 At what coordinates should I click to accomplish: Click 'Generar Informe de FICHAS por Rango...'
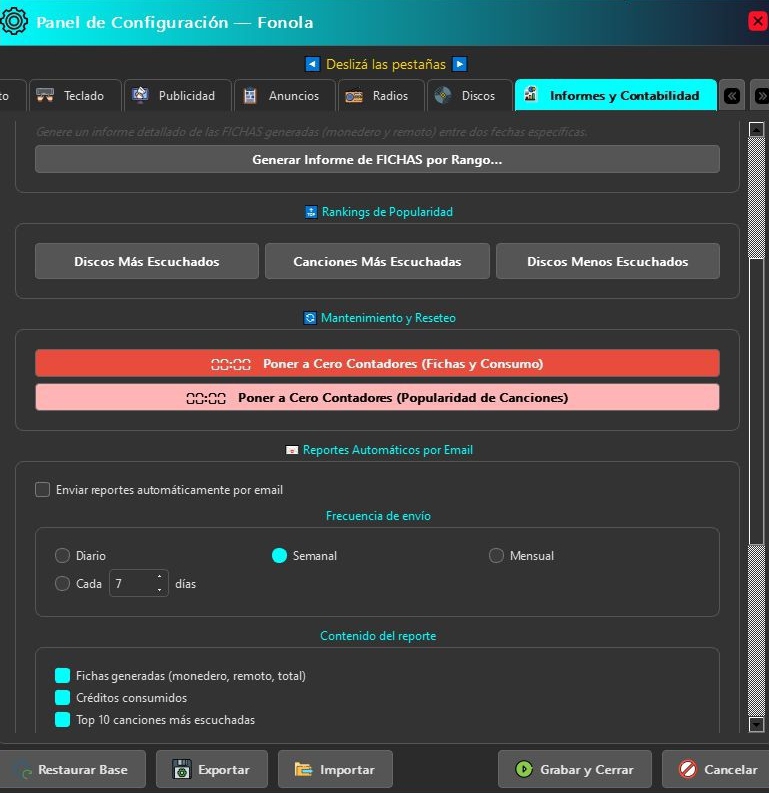click(377, 159)
